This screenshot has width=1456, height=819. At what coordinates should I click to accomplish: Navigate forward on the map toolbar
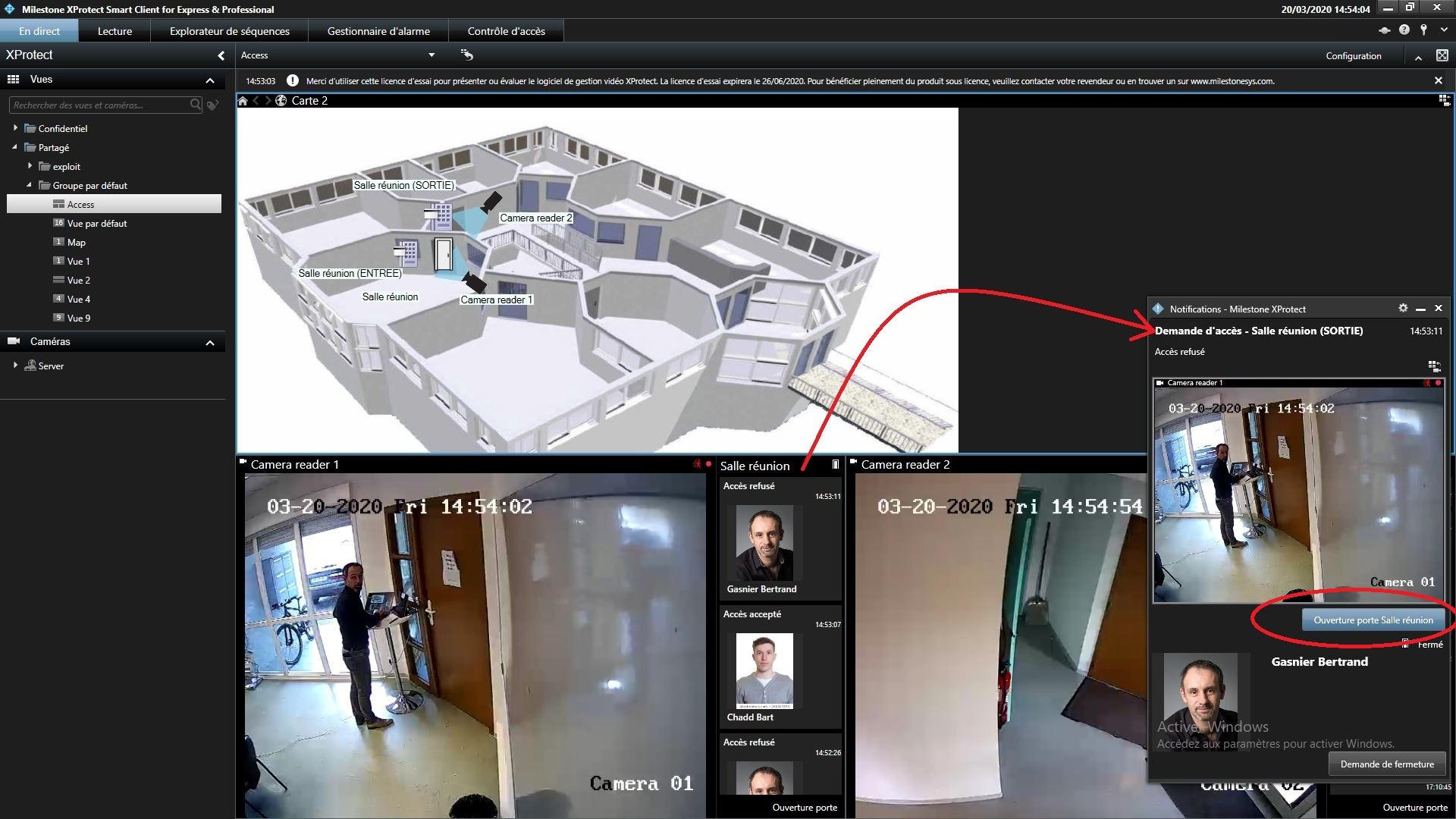pyautogui.click(x=268, y=101)
